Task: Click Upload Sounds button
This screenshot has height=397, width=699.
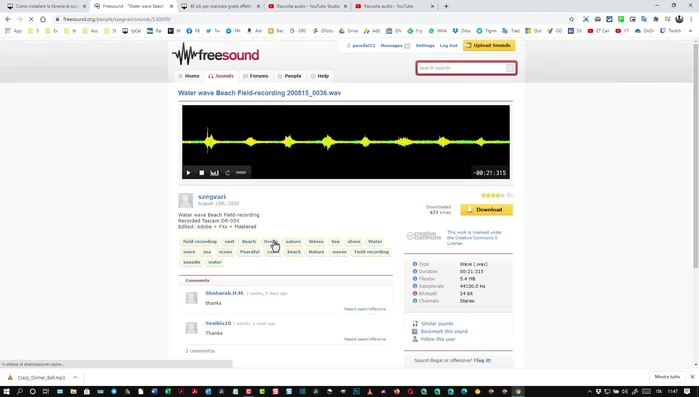Action: click(489, 45)
